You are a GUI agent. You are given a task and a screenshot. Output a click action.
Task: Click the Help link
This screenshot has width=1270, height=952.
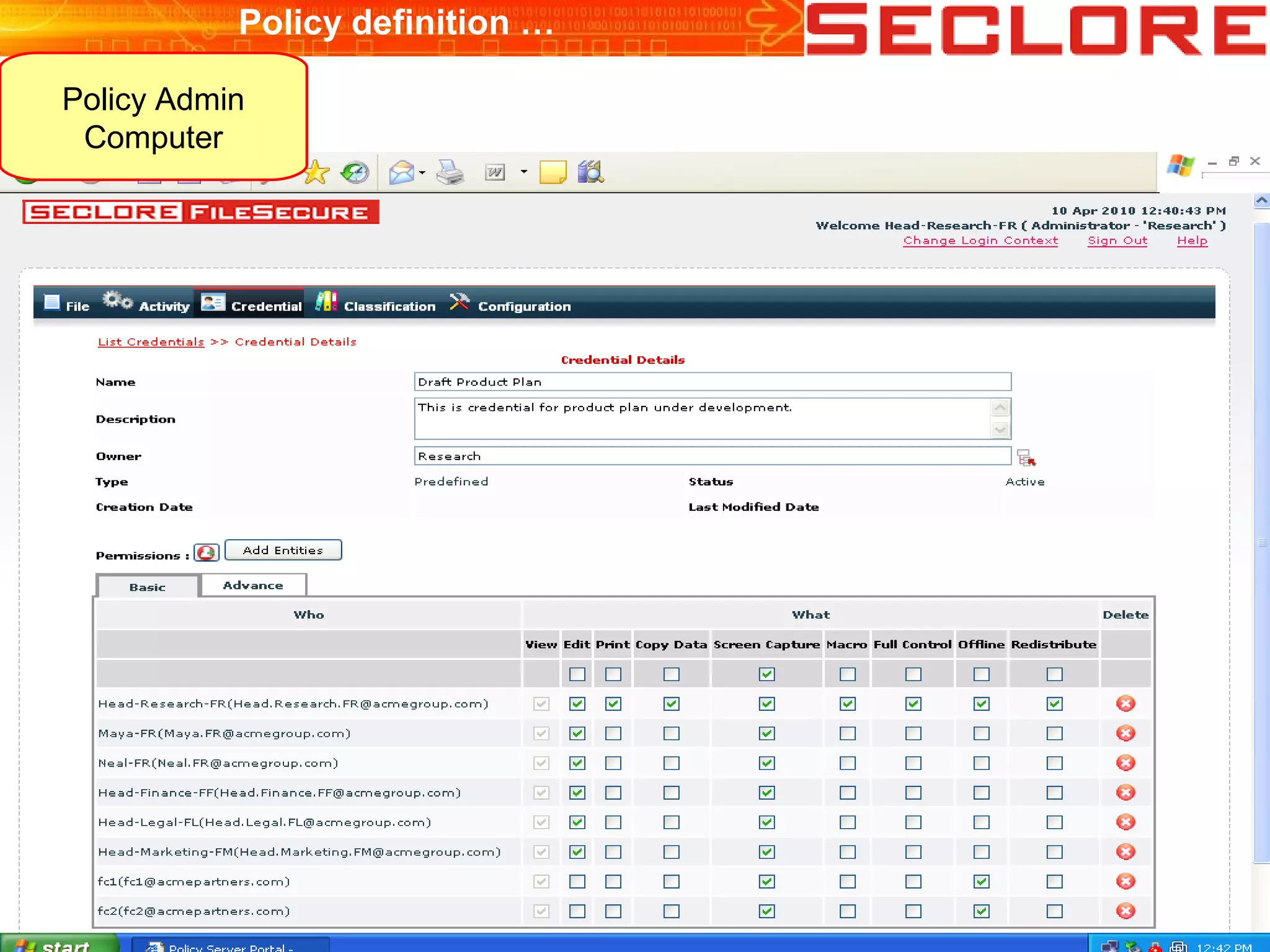point(1192,240)
